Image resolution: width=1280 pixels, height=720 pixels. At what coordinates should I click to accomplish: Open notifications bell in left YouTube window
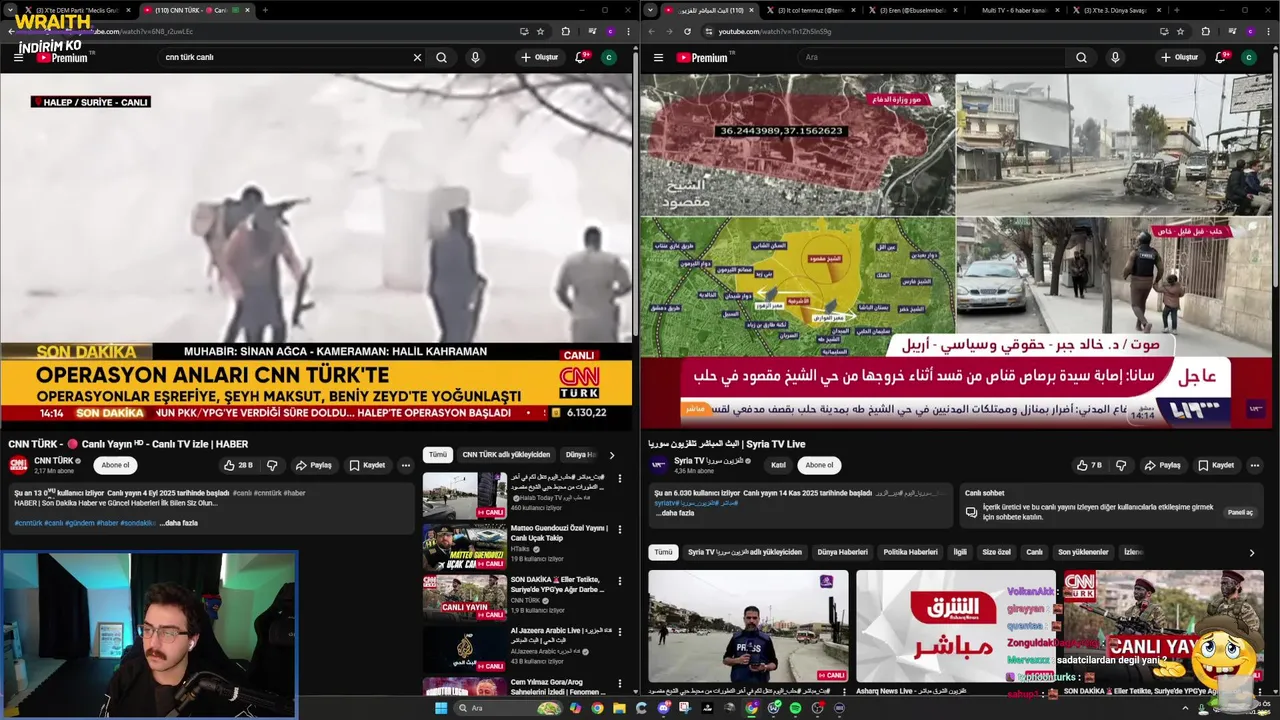[580, 57]
